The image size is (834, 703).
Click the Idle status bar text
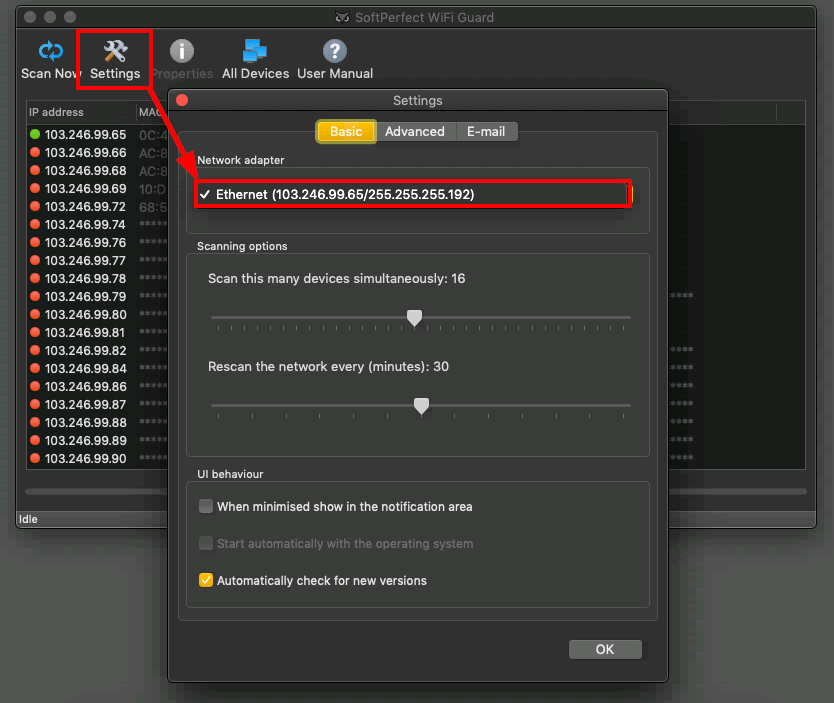click(28, 519)
